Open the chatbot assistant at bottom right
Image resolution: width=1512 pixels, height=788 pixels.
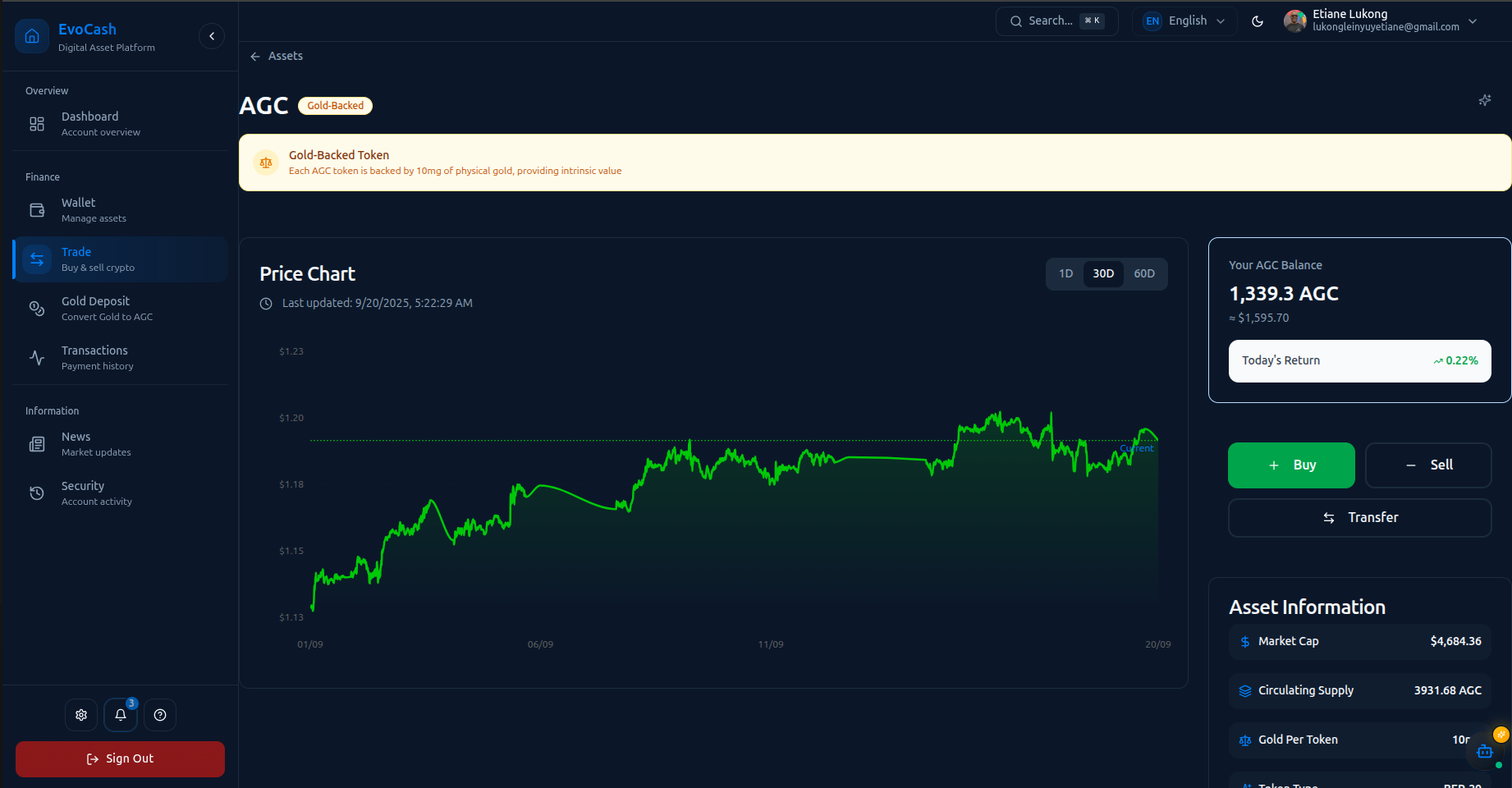click(x=1484, y=751)
